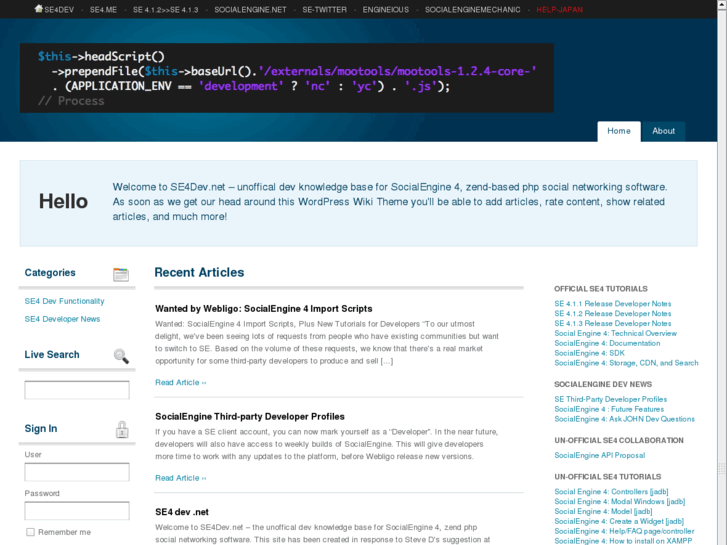Image resolution: width=727 pixels, height=545 pixels.
Task: Open SocialEngine 4 : Future Features
Action: point(609,409)
